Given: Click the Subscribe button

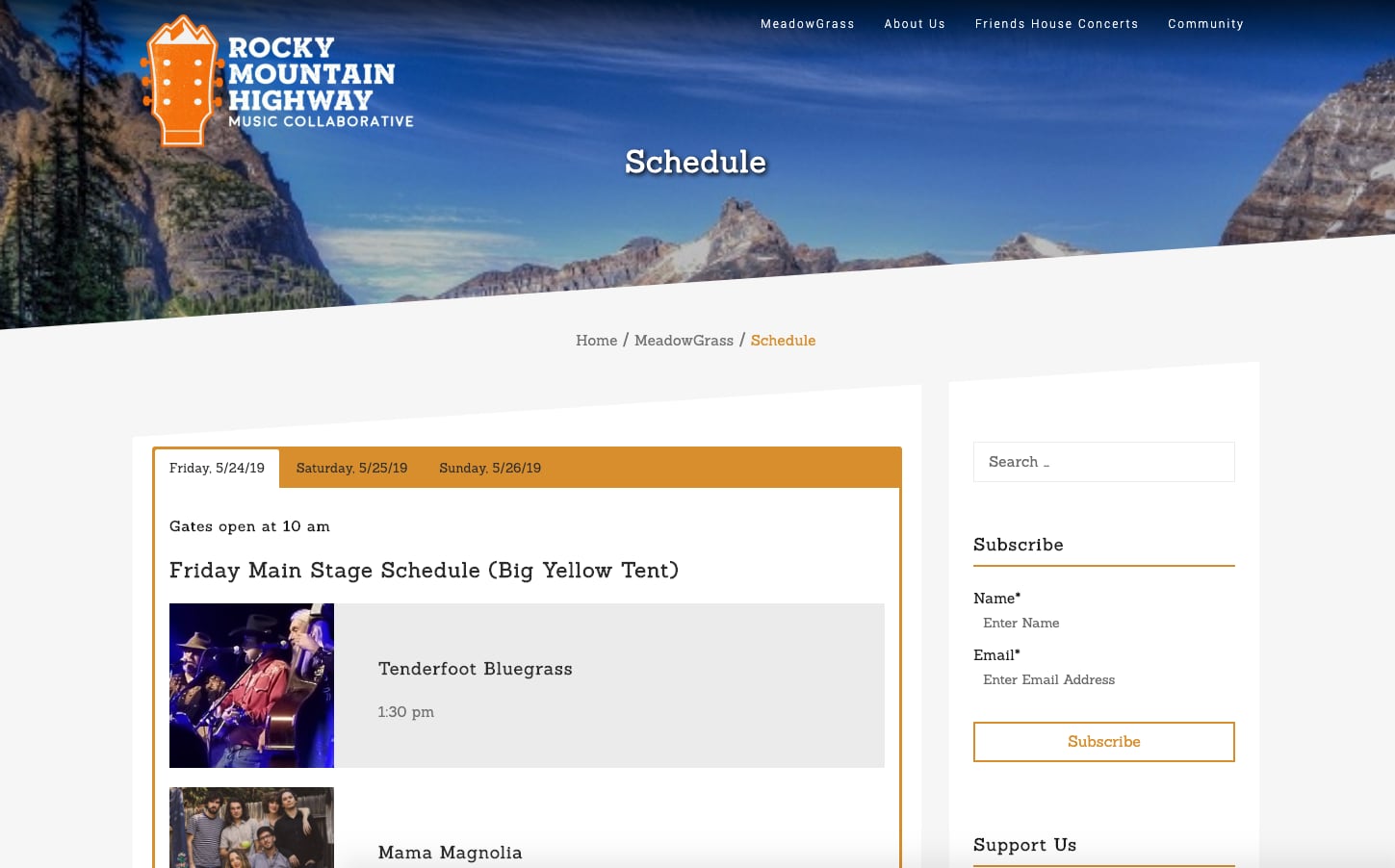Looking at the screenshot, I should (1103, 742).
